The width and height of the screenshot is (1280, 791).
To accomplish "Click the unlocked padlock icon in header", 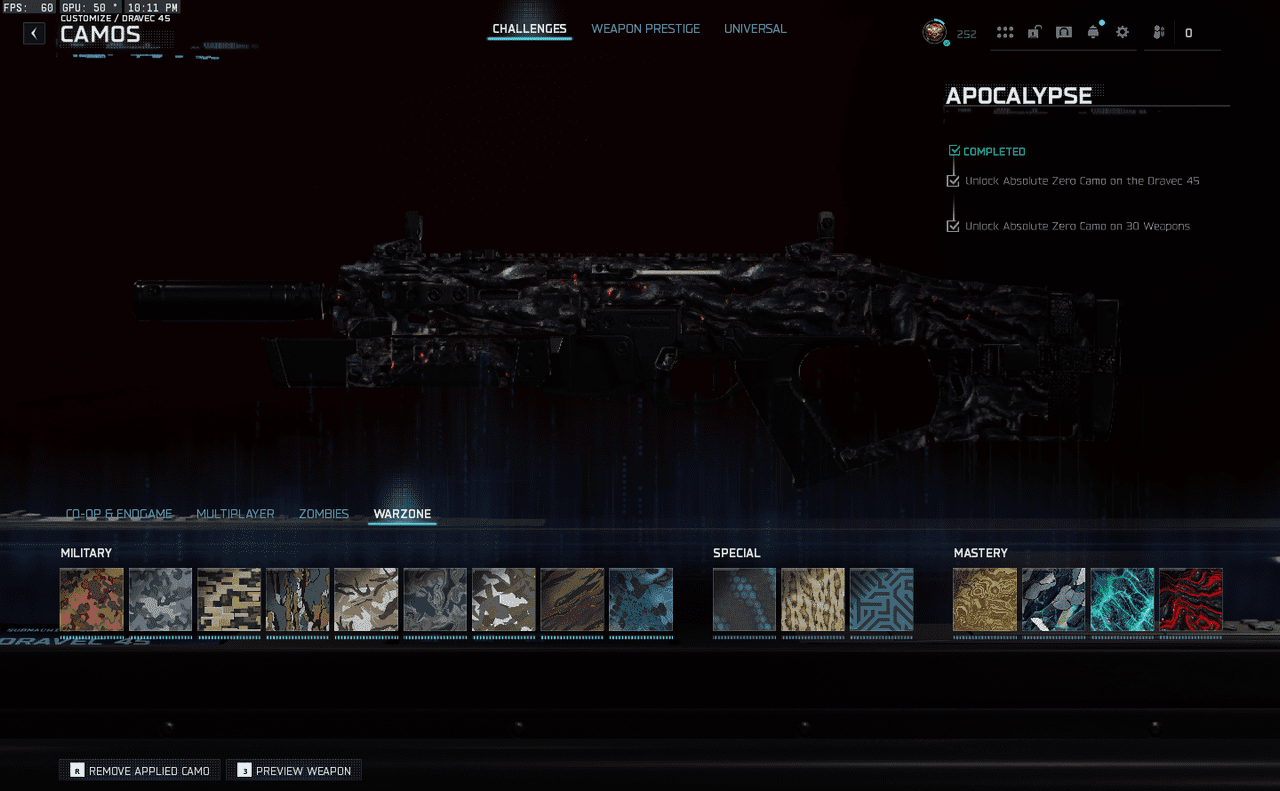I will click(x=1034, y=33).
